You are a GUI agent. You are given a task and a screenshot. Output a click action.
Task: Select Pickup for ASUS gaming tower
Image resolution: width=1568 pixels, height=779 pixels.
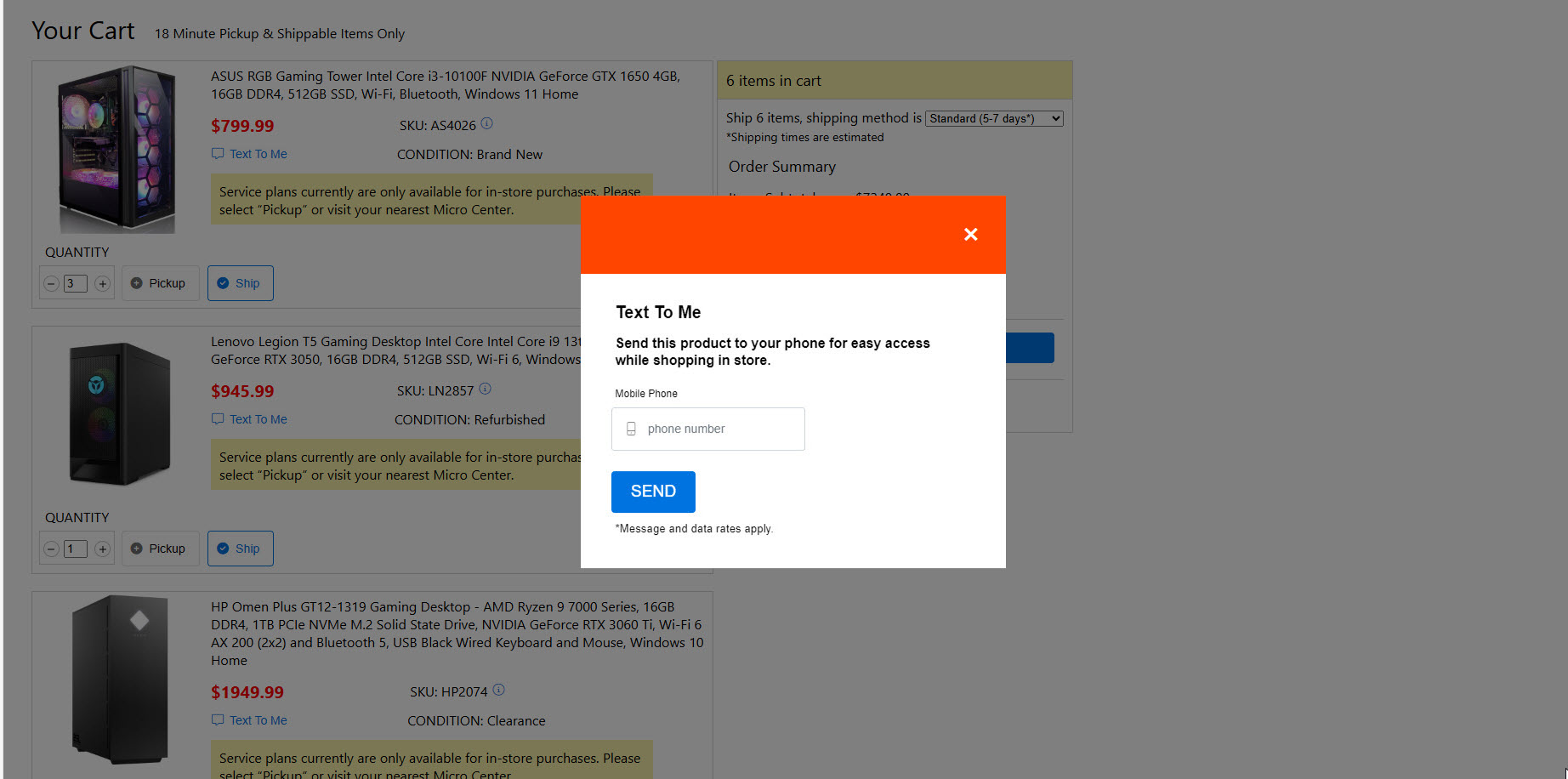point(159,283)
